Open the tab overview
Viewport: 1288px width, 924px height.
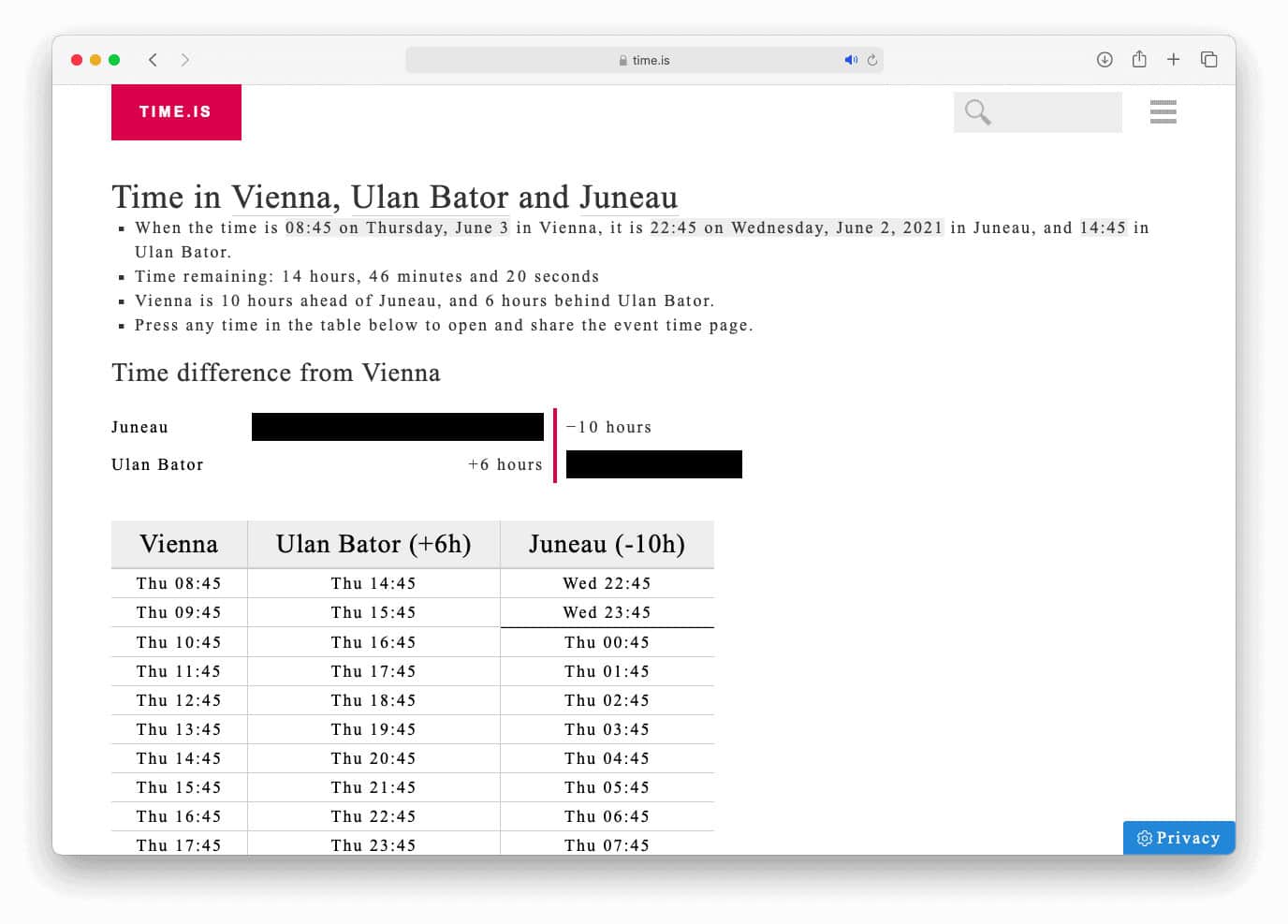pyautogui.click(x=1209, y=59)
